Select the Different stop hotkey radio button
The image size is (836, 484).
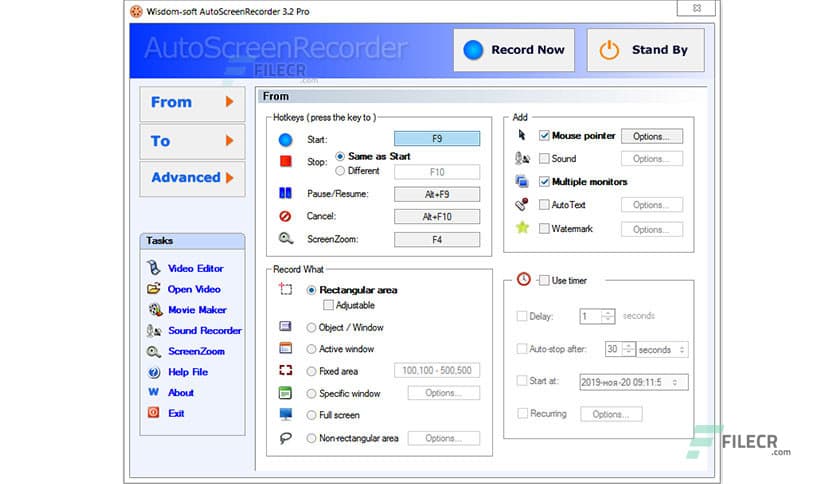tap(340, 171)
